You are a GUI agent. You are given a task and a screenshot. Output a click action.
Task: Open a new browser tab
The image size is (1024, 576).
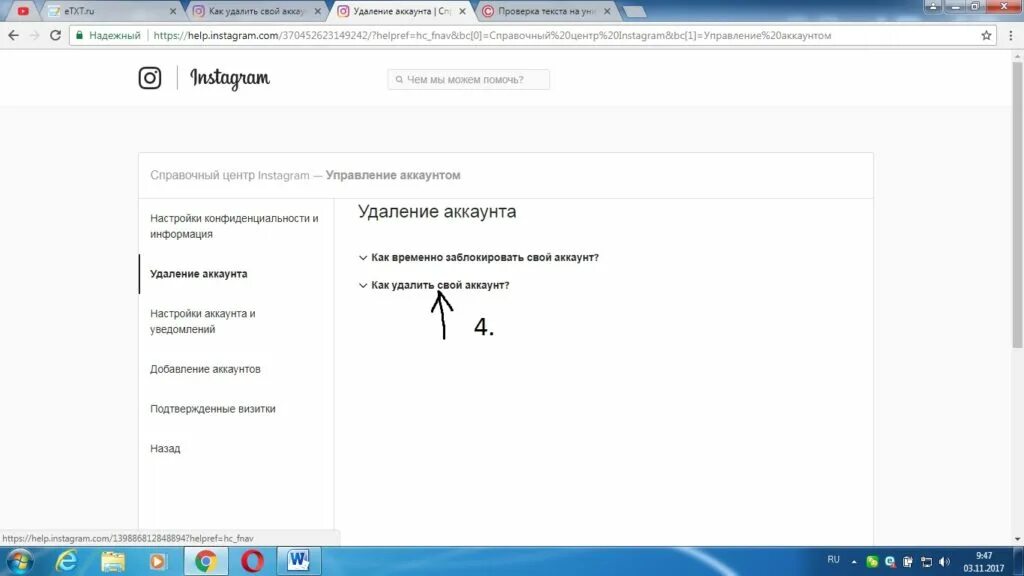[x=633, y=12]
